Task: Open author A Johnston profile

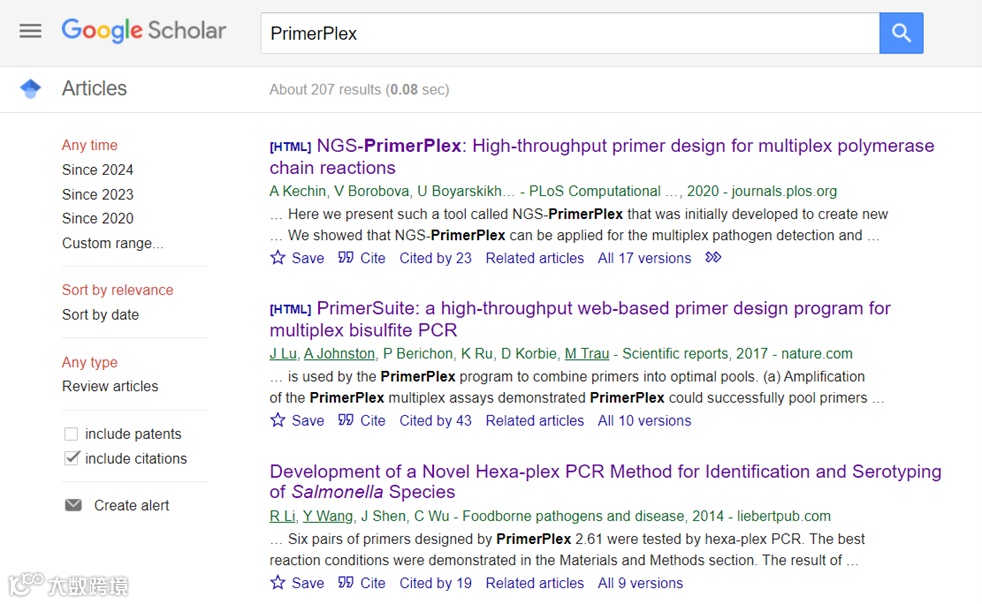Action: 339,353
